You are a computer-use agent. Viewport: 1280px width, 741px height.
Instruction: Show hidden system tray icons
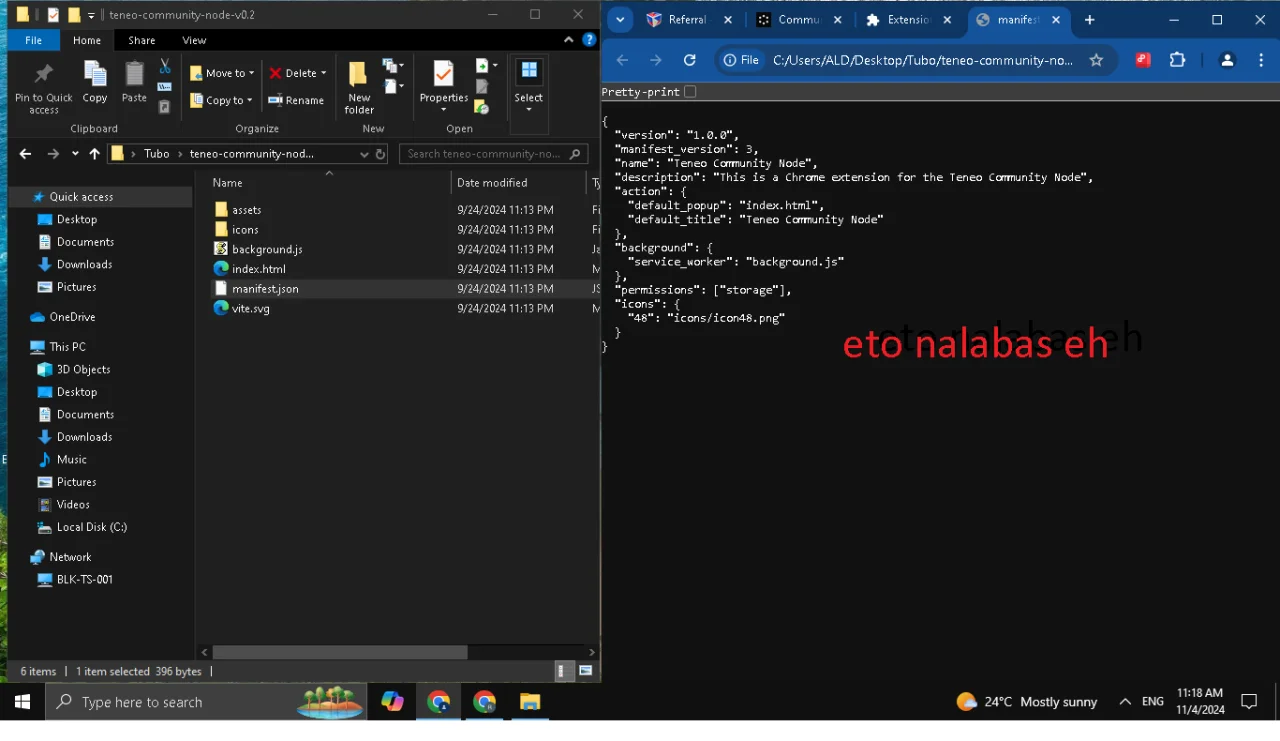pyautogui.click(x=1125, y=702)
